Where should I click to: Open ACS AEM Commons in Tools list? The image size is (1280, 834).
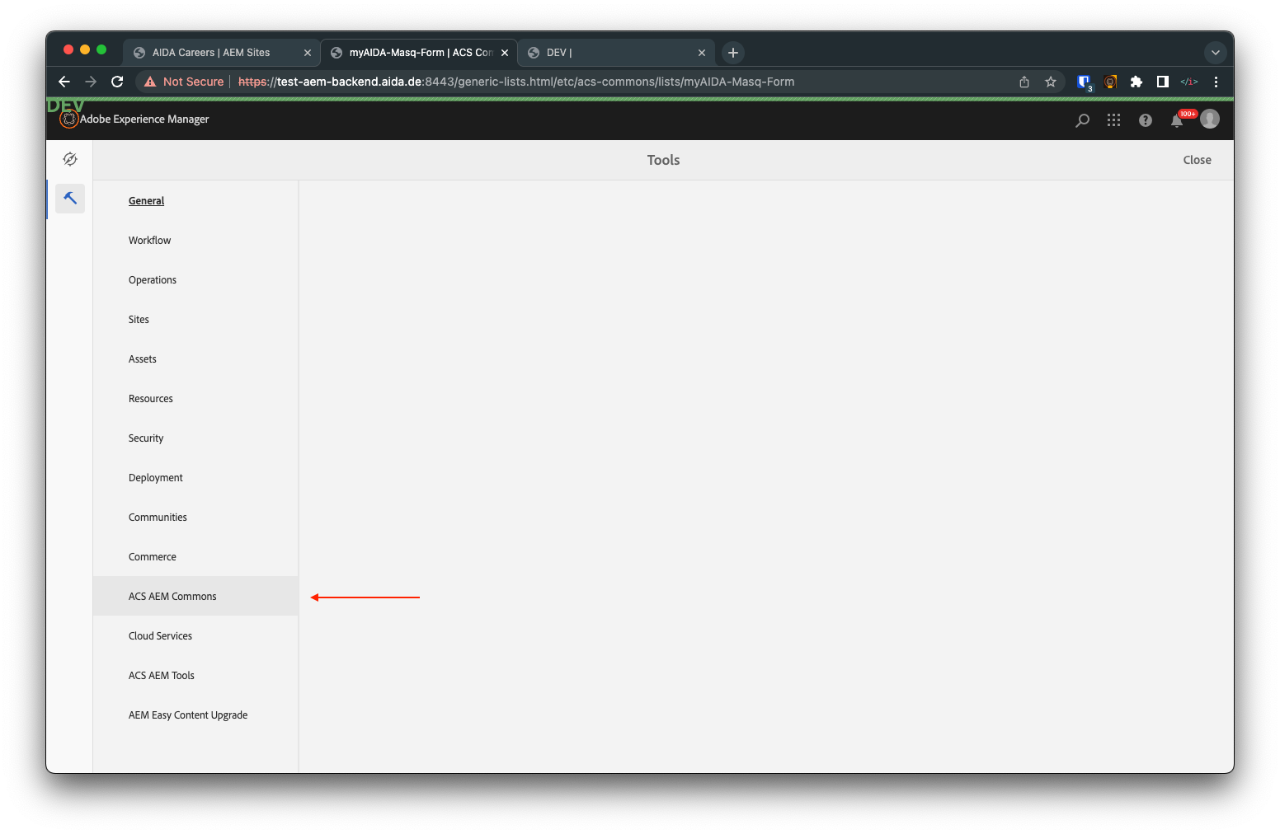point(172,596)
